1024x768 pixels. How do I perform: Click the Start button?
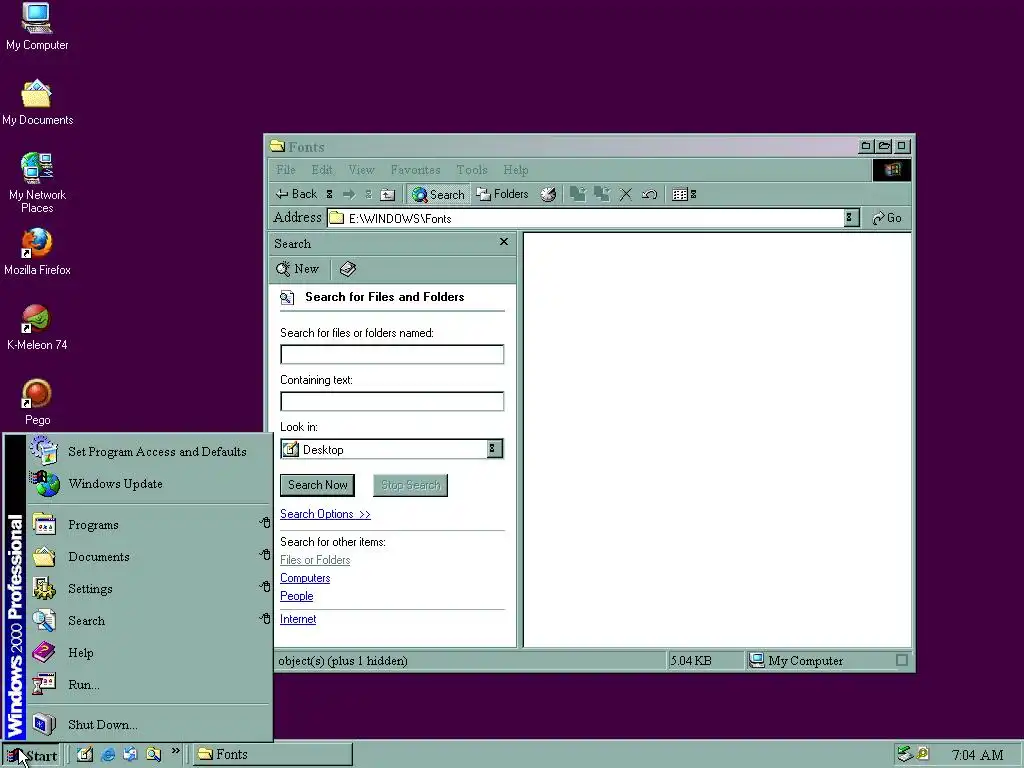click(31, 756)
